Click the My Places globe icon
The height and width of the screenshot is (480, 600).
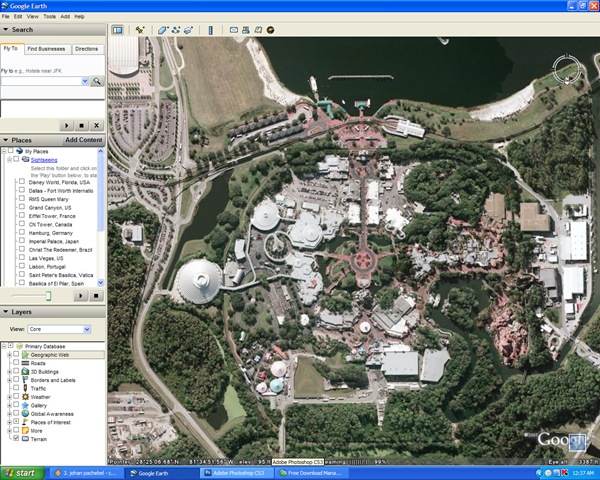(20, 151)
